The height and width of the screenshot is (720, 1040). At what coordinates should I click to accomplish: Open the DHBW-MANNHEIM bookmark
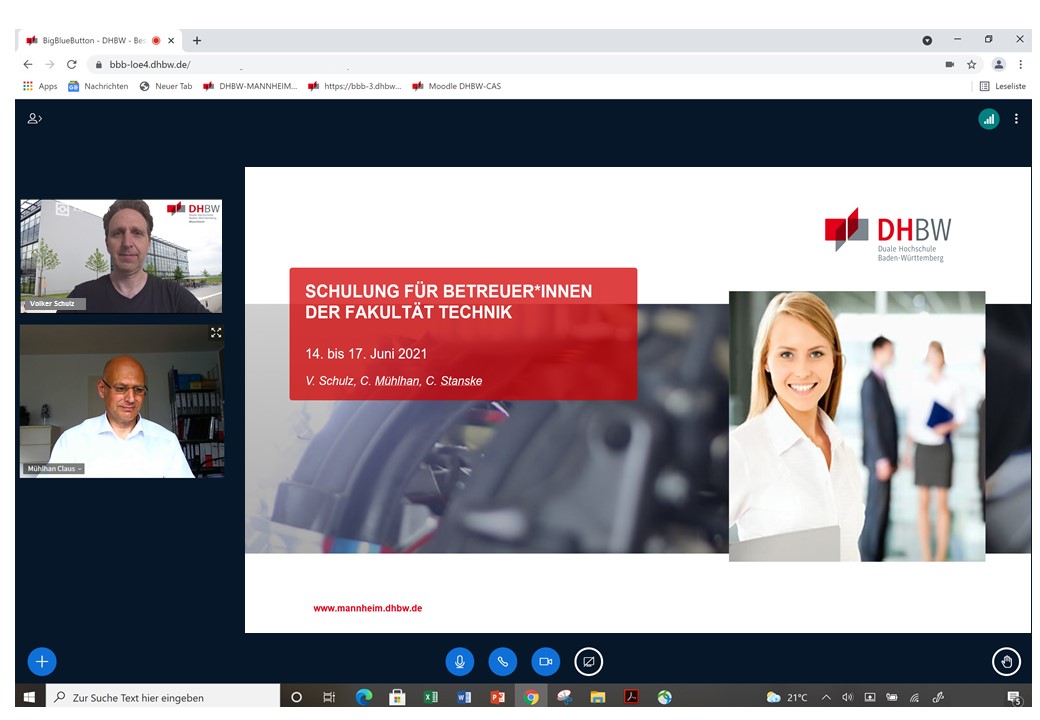pyautogui.click(x=250, y=86)
